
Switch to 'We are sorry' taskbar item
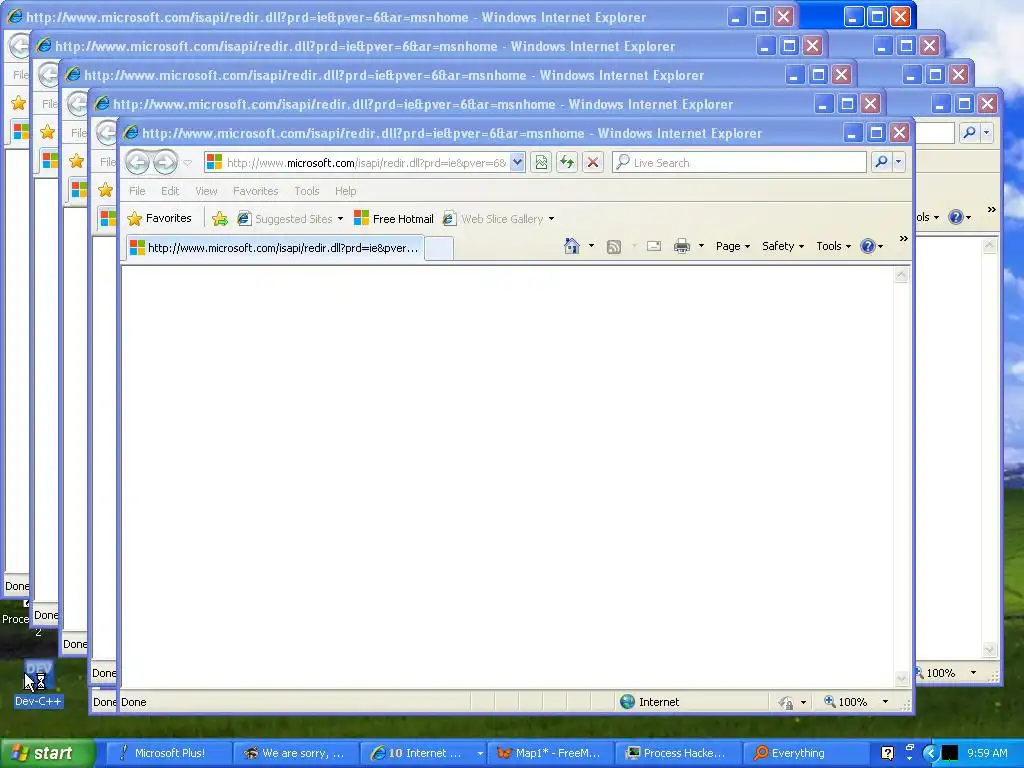click(296, 753)
